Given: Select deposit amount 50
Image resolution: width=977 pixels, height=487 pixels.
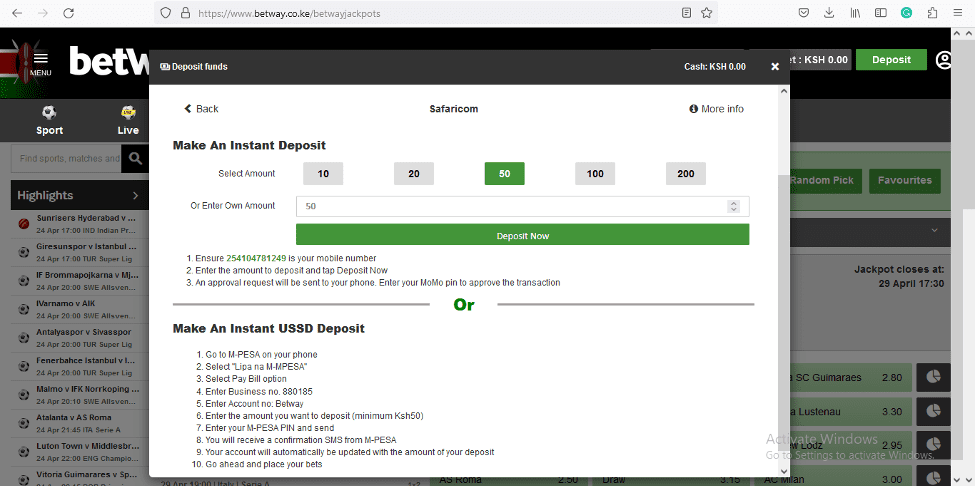Looking at the screenshot, I should pos(505,174).
